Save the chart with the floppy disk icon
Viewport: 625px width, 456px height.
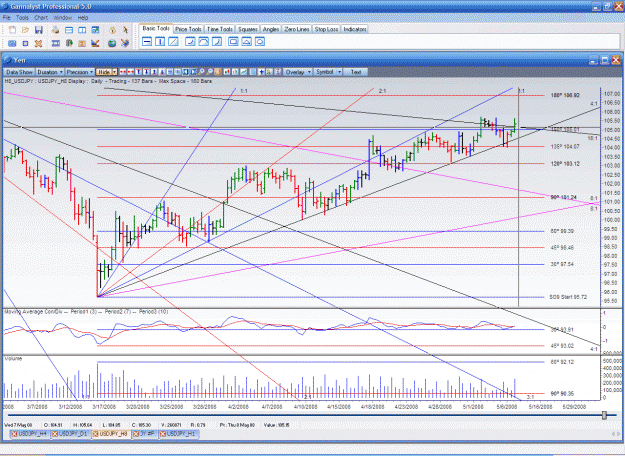(39, 30)
